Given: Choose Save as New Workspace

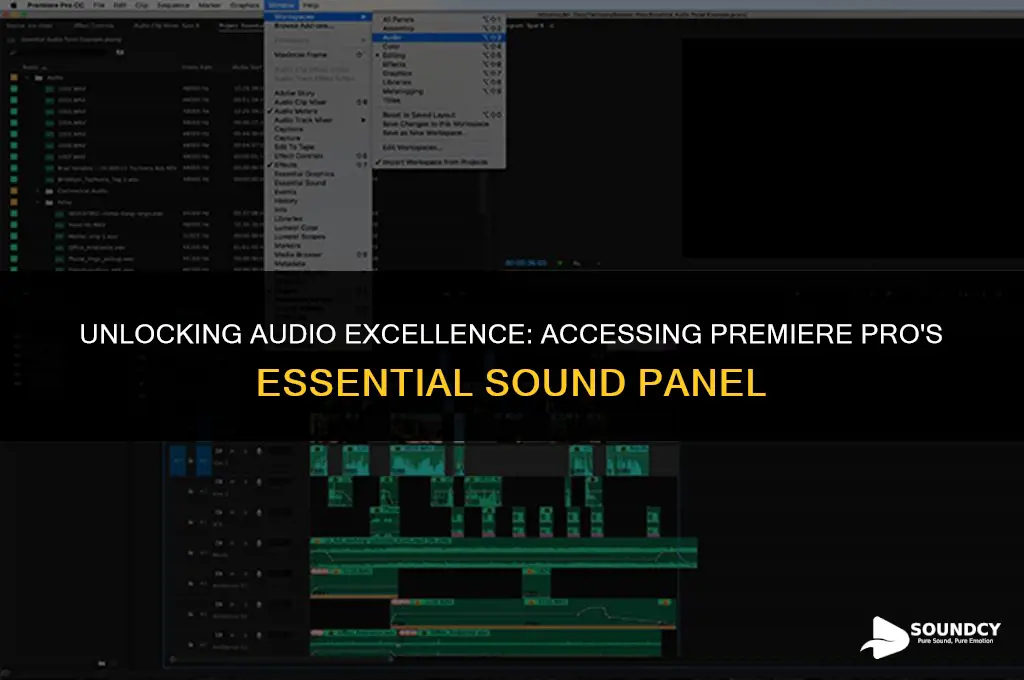Looking at the screenshot, I should pos(439,133).
